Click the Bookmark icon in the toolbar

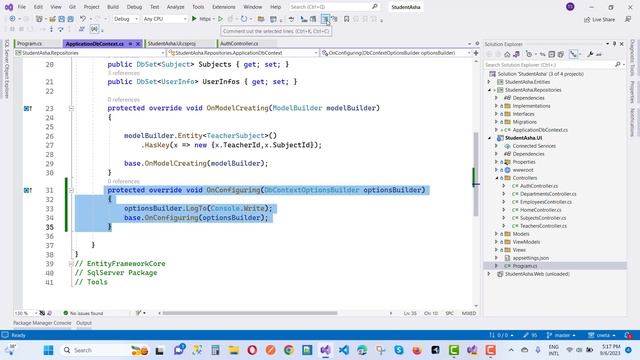click(x=346, y=19)
